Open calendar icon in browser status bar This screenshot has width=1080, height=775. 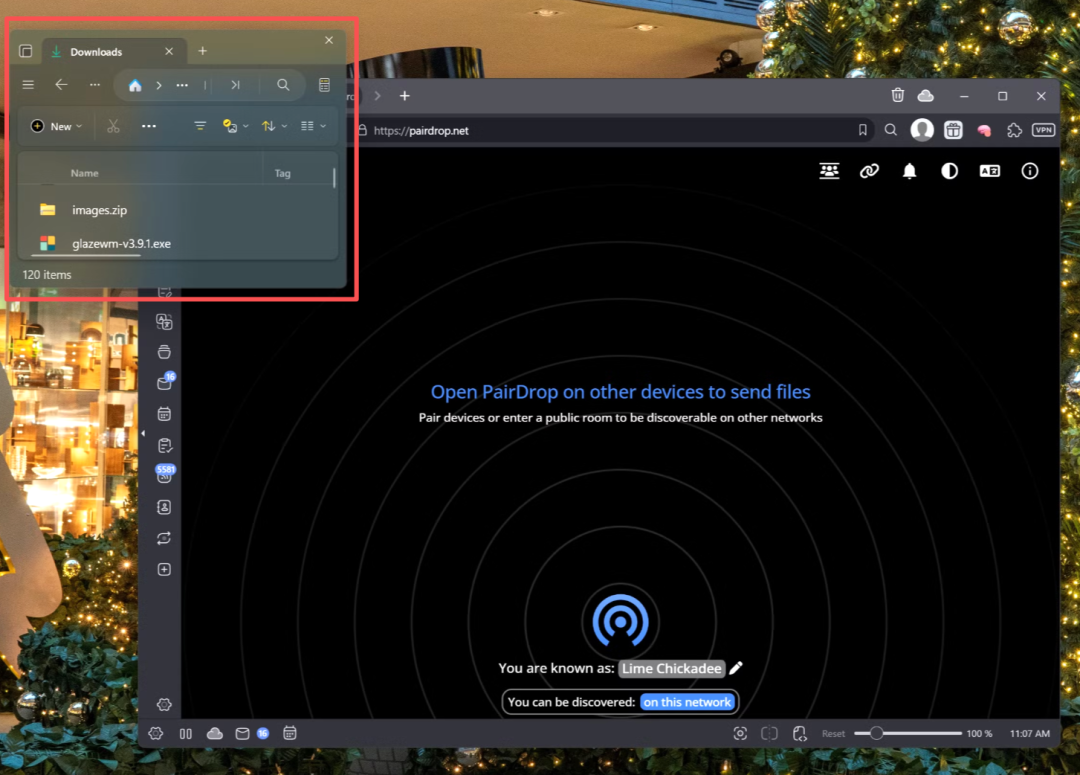pyautogui.click(x=290, y=734)
